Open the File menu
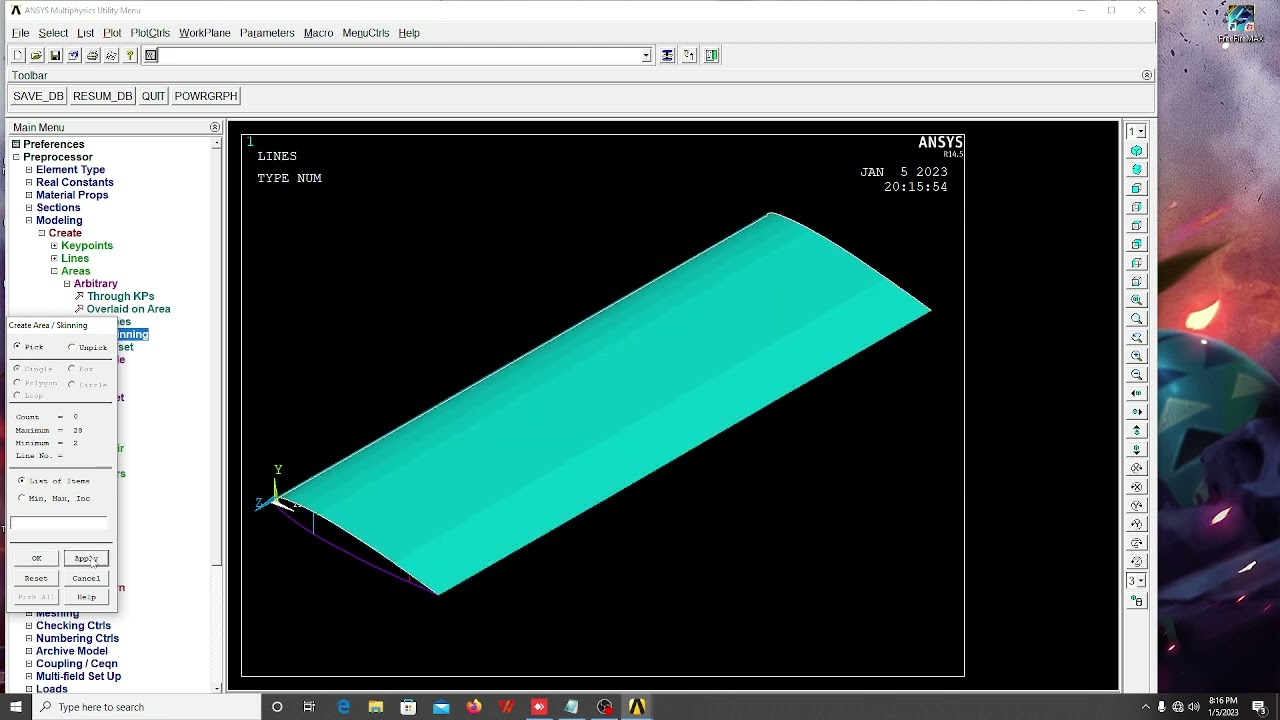Screen dimensions: 1280x720 [x=20, y=33]
